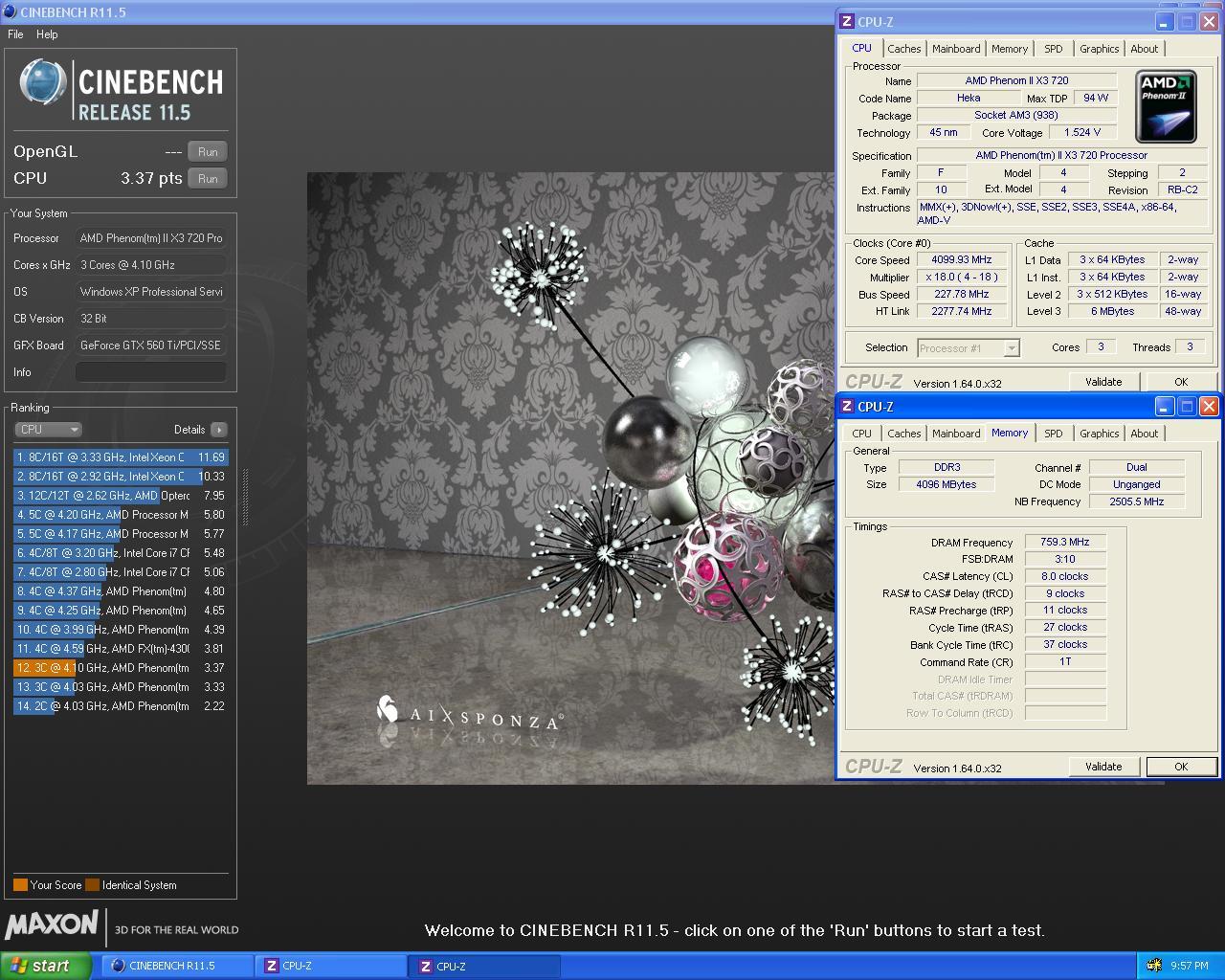The width and height of the screenshot is (1225, 980).
Task: Open Caches tab in bottom CPU-Z window
Action: (903, 434)
